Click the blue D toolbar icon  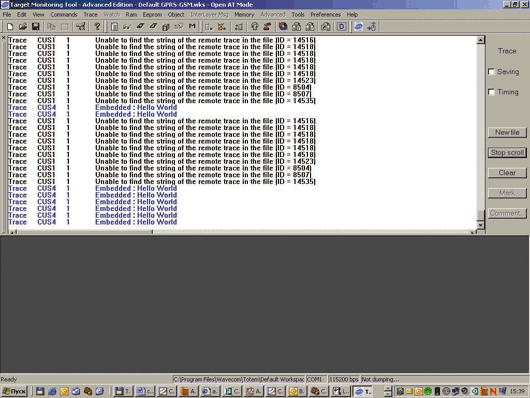tap(341, 26)
